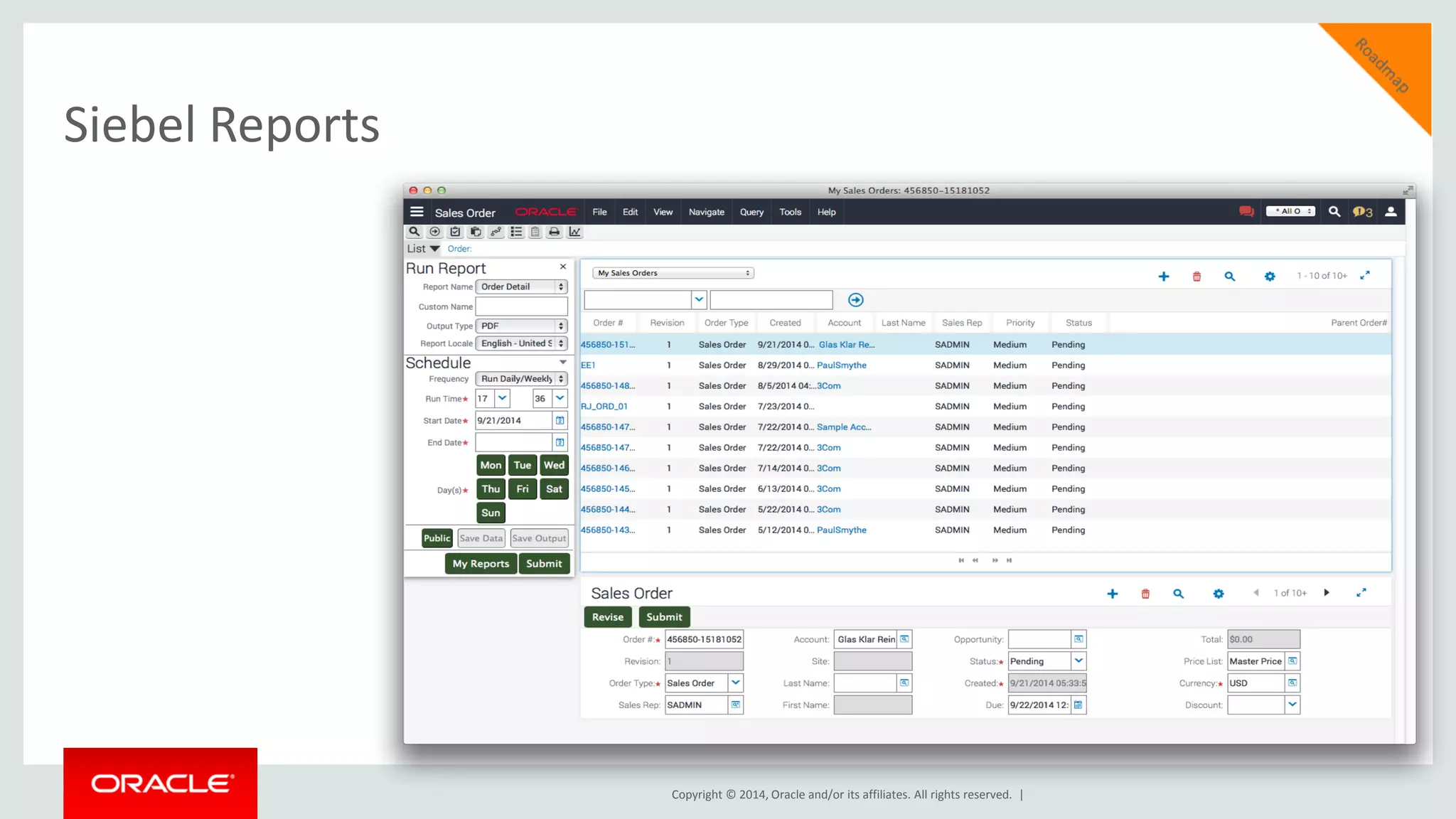Open the Glas Klar Re... account link
This screenshot has height=819, width=1456.
tap(847, 345)
